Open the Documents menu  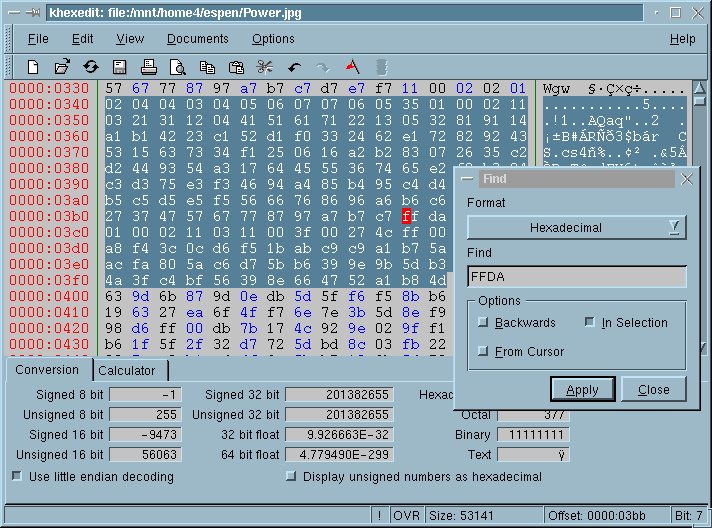(198, 39)
